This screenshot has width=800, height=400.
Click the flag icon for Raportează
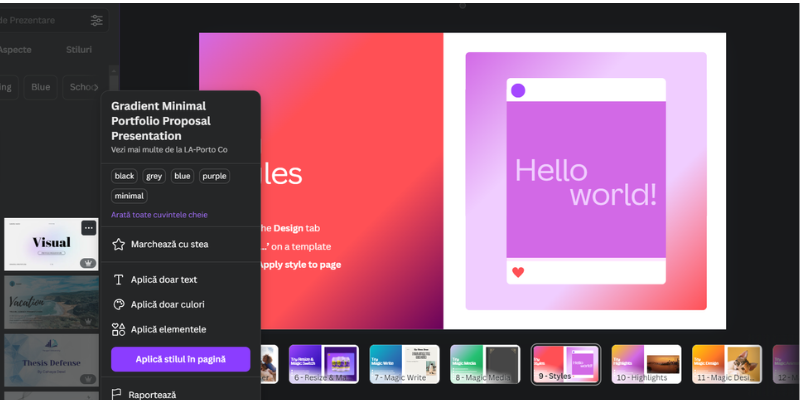click(117, 394)
